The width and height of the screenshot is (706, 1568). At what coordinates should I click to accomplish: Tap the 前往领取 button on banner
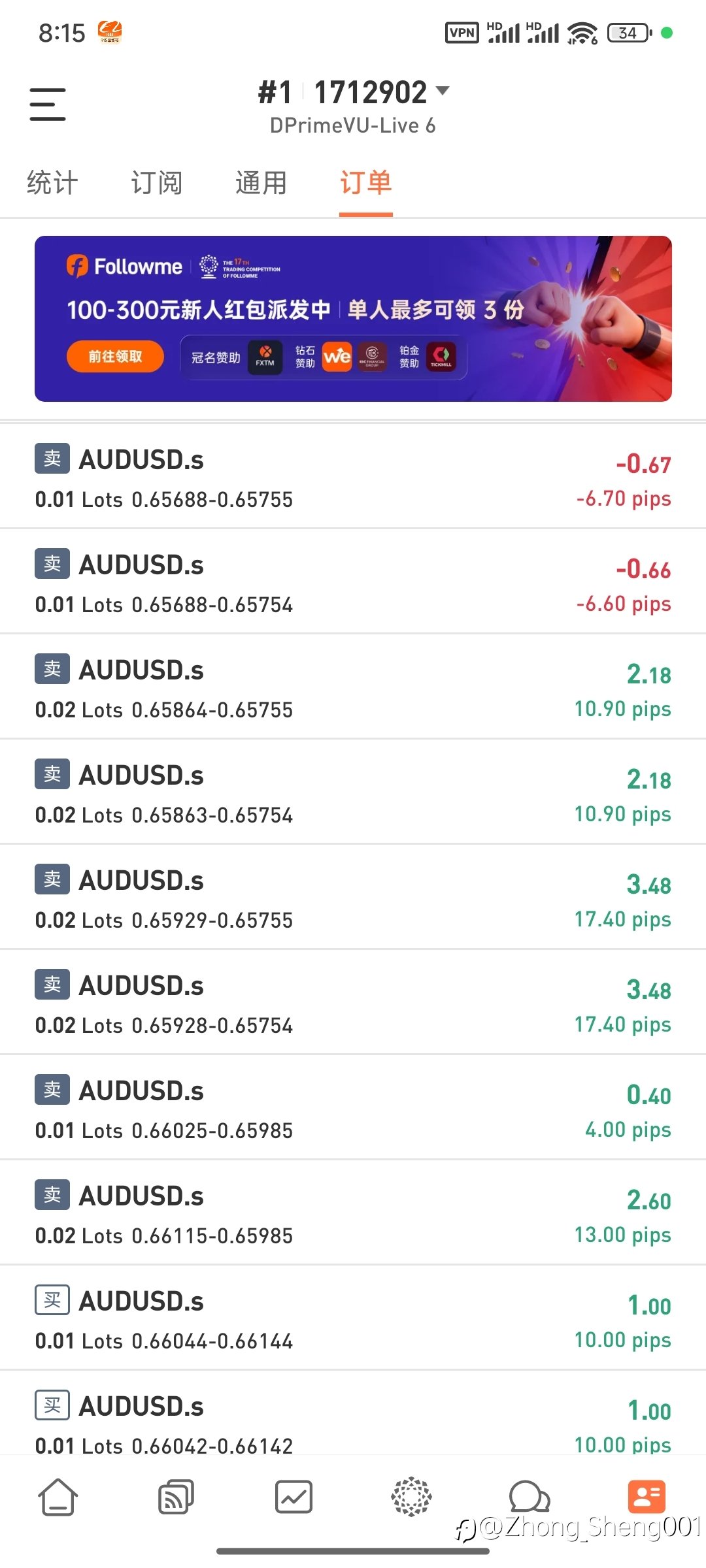pyautogui.click(x=115, y=357)
